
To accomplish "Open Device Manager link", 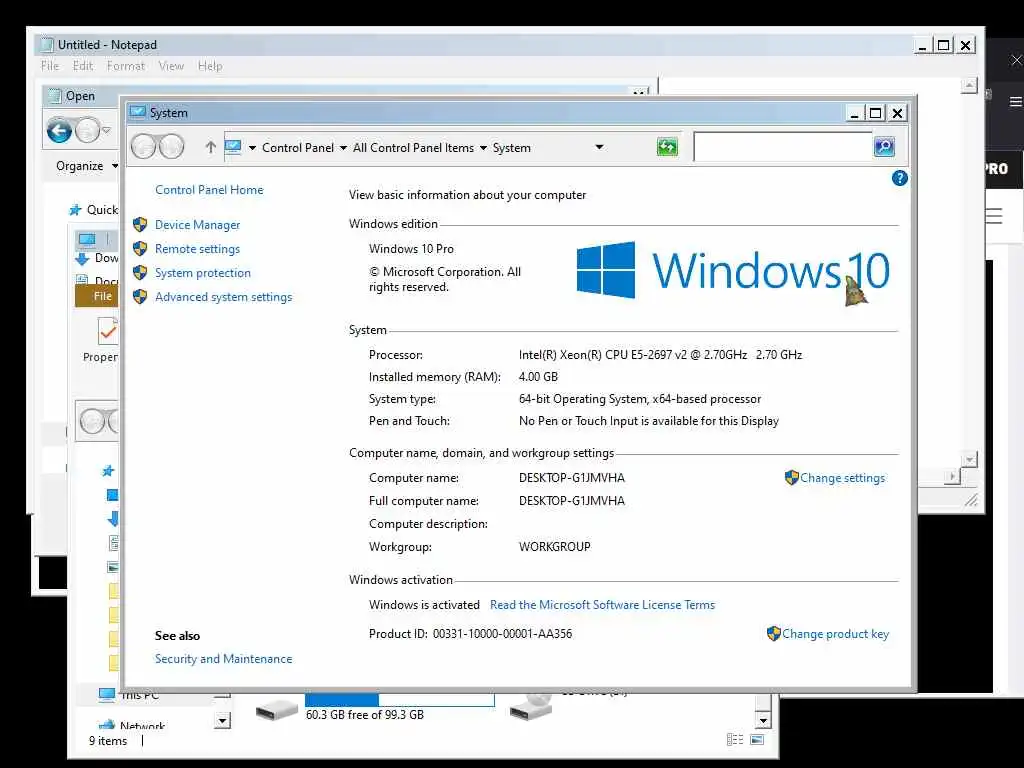I will pos(197,225).
